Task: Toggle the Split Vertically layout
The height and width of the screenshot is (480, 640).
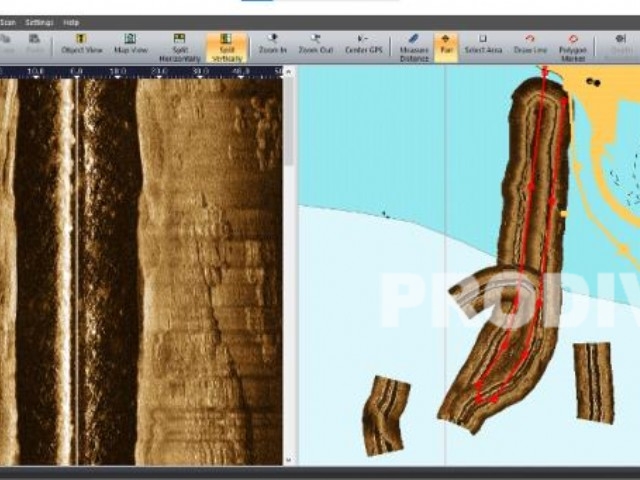Action: [226, 47]
